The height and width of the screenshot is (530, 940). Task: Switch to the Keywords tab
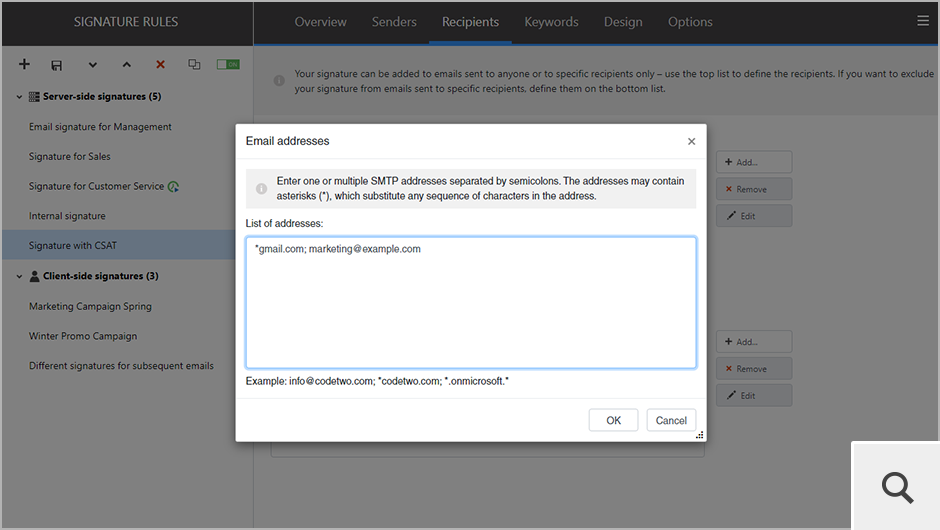pyautogui.click(x=551, y=22)
